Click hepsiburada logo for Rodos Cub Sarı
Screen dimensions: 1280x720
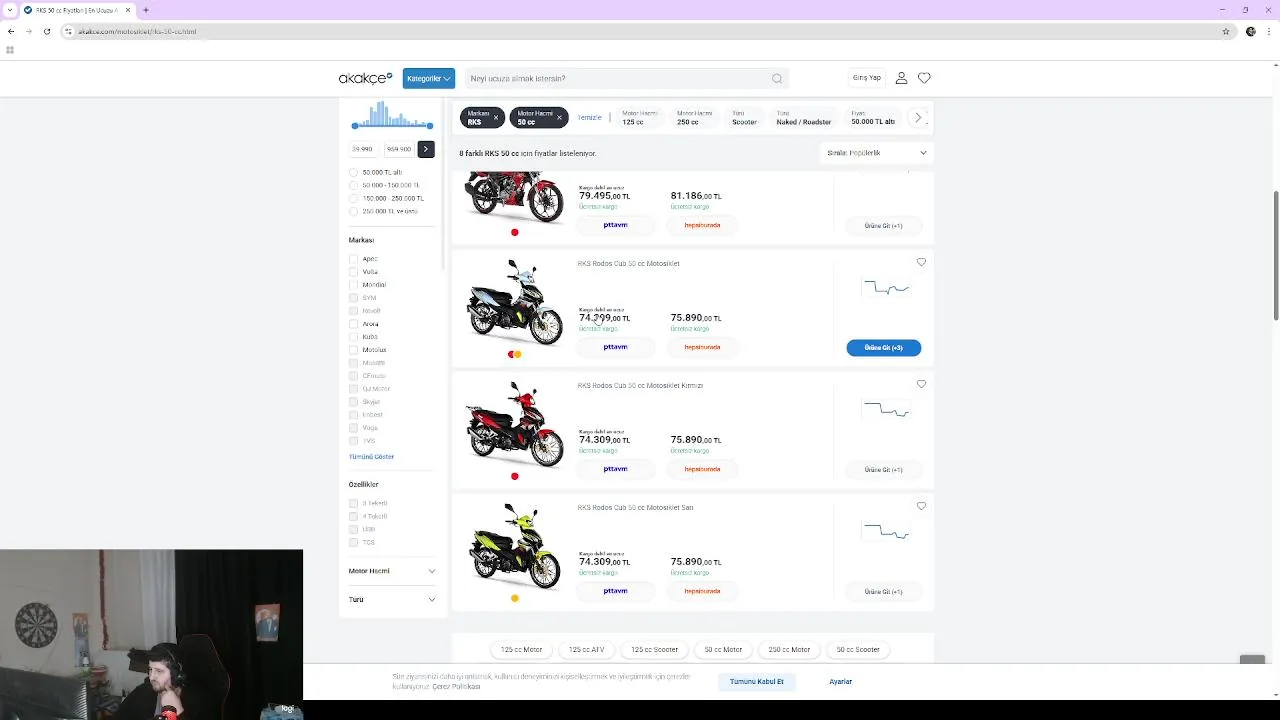702,591
